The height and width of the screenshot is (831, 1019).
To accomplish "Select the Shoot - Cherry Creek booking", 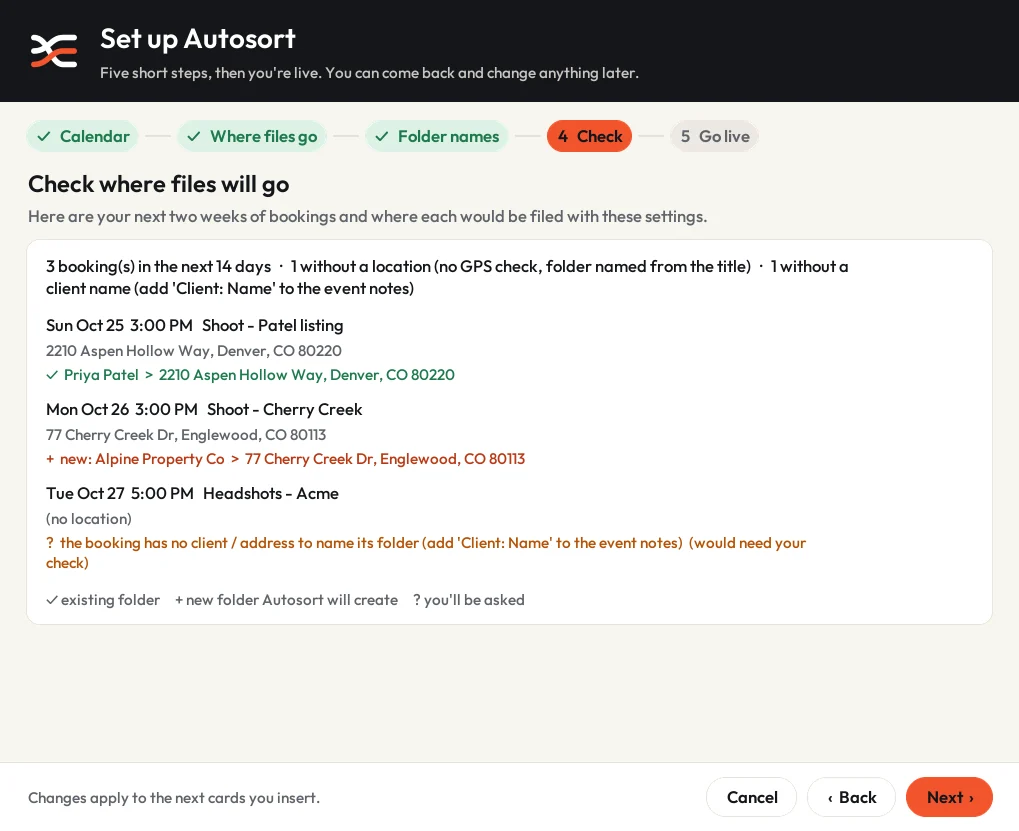I will [x=204, y=409].
